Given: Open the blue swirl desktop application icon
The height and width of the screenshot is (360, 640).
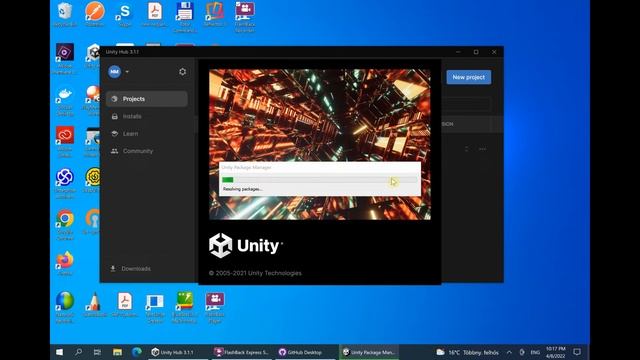Looking at the screenshot, I should pos(65,183).
